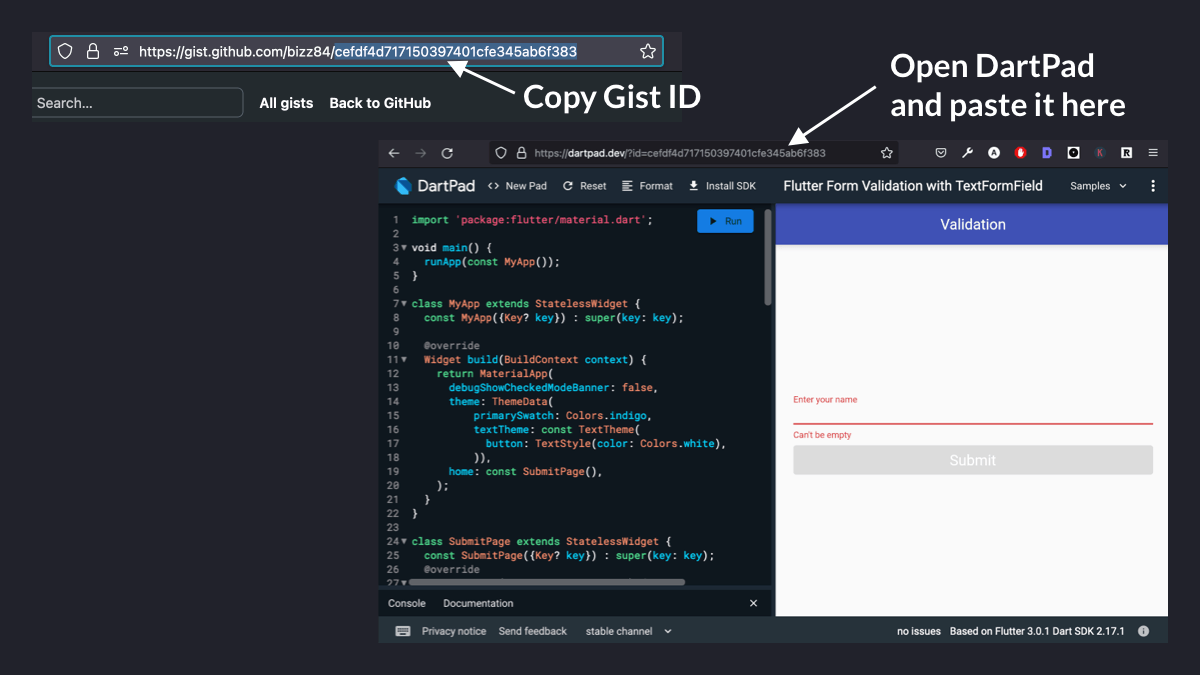Click the Enter your name text field
Image resolution: width=1200 pixels, height=675 pixels.
973,408
